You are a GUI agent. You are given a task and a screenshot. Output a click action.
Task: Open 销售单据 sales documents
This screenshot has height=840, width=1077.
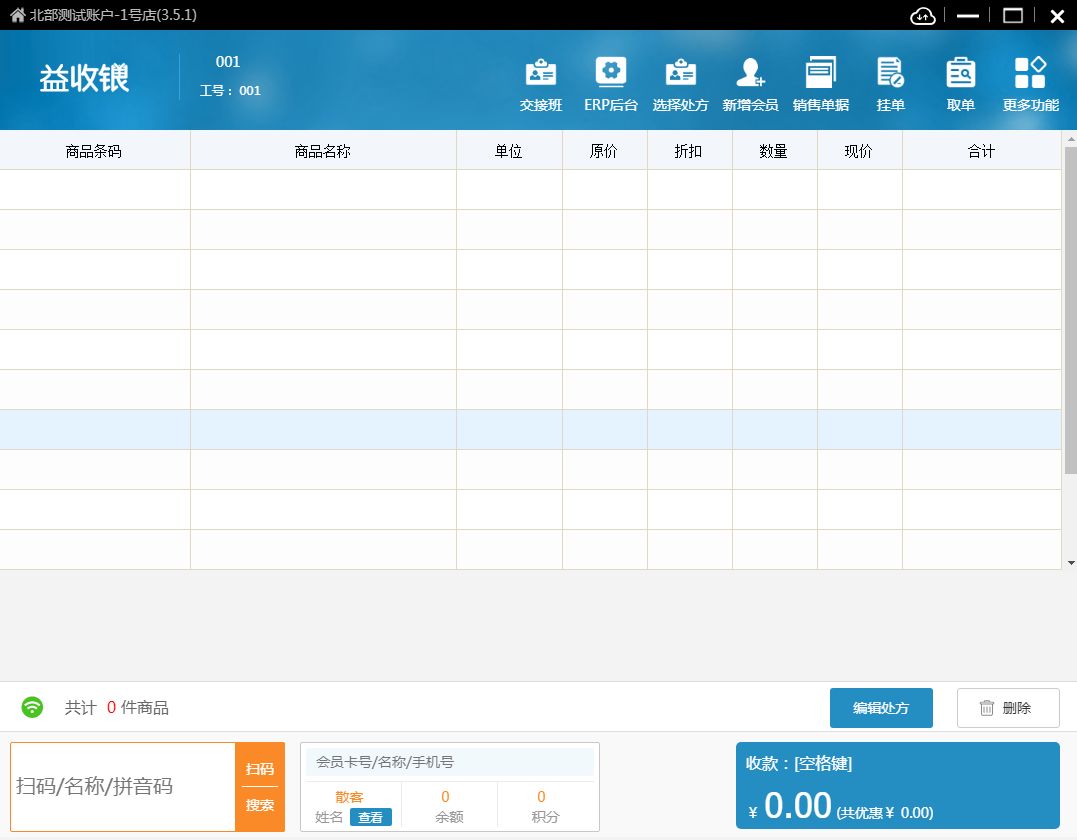tap(821, 84)
